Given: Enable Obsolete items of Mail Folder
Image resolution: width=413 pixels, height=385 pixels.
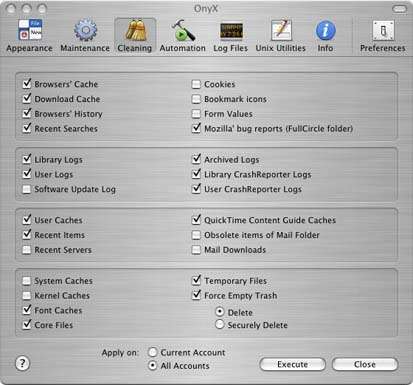Looking at the screenshot, I should pos(196,235).
